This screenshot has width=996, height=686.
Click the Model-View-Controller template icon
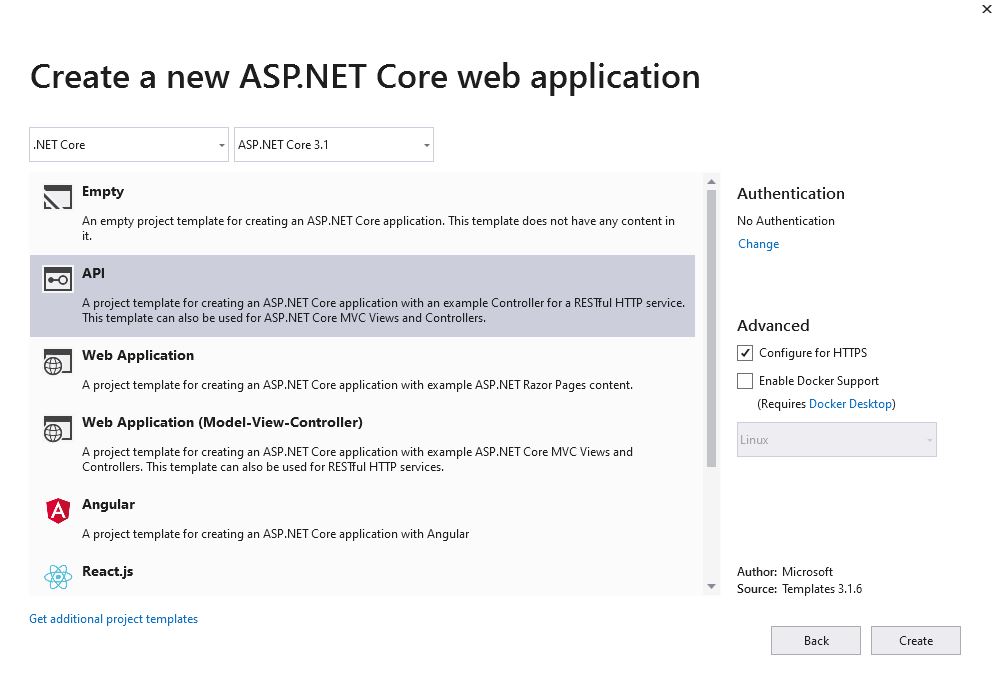tap(57, 428)
